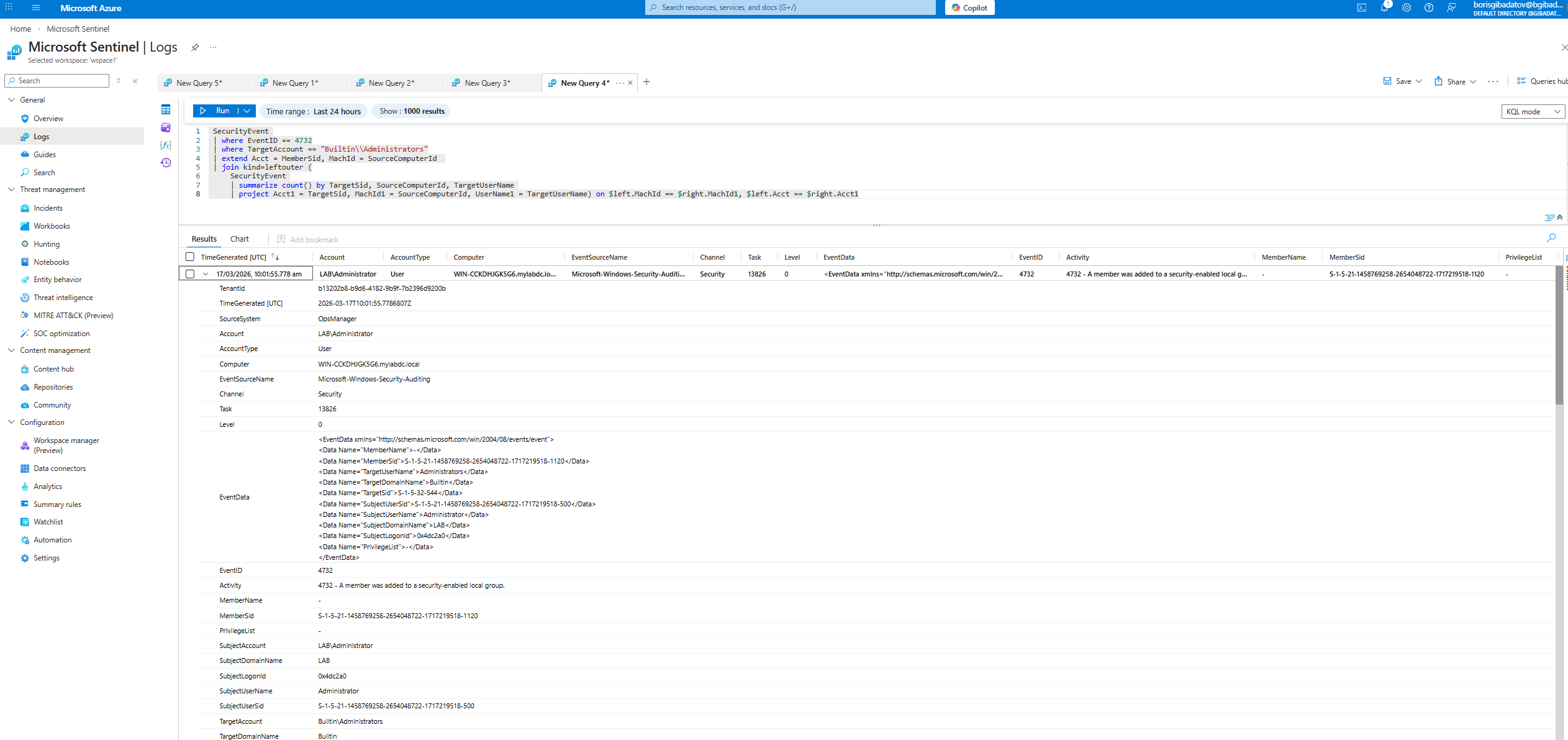
Task: Click the functions fx sidebar icon
Action: [x=166, y=145]
